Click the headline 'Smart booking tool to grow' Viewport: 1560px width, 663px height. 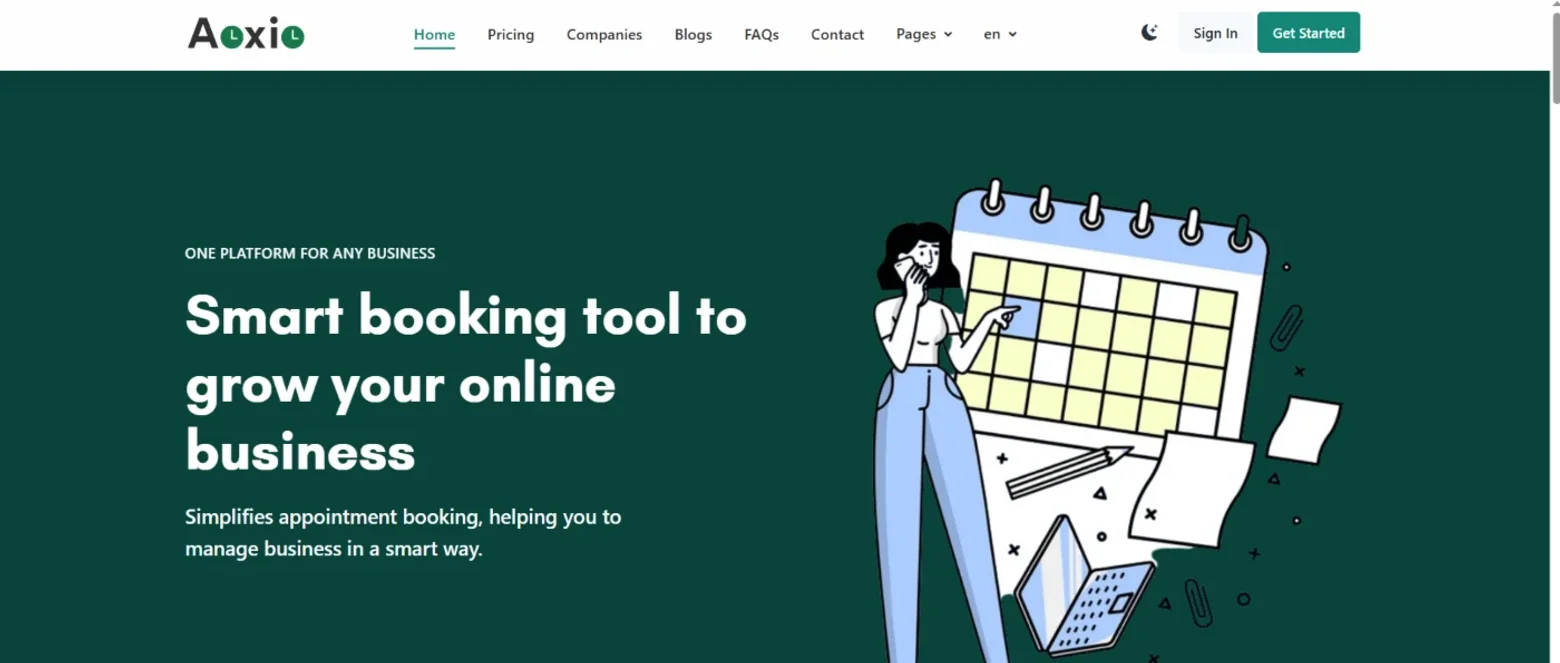[x=465, y=382]
